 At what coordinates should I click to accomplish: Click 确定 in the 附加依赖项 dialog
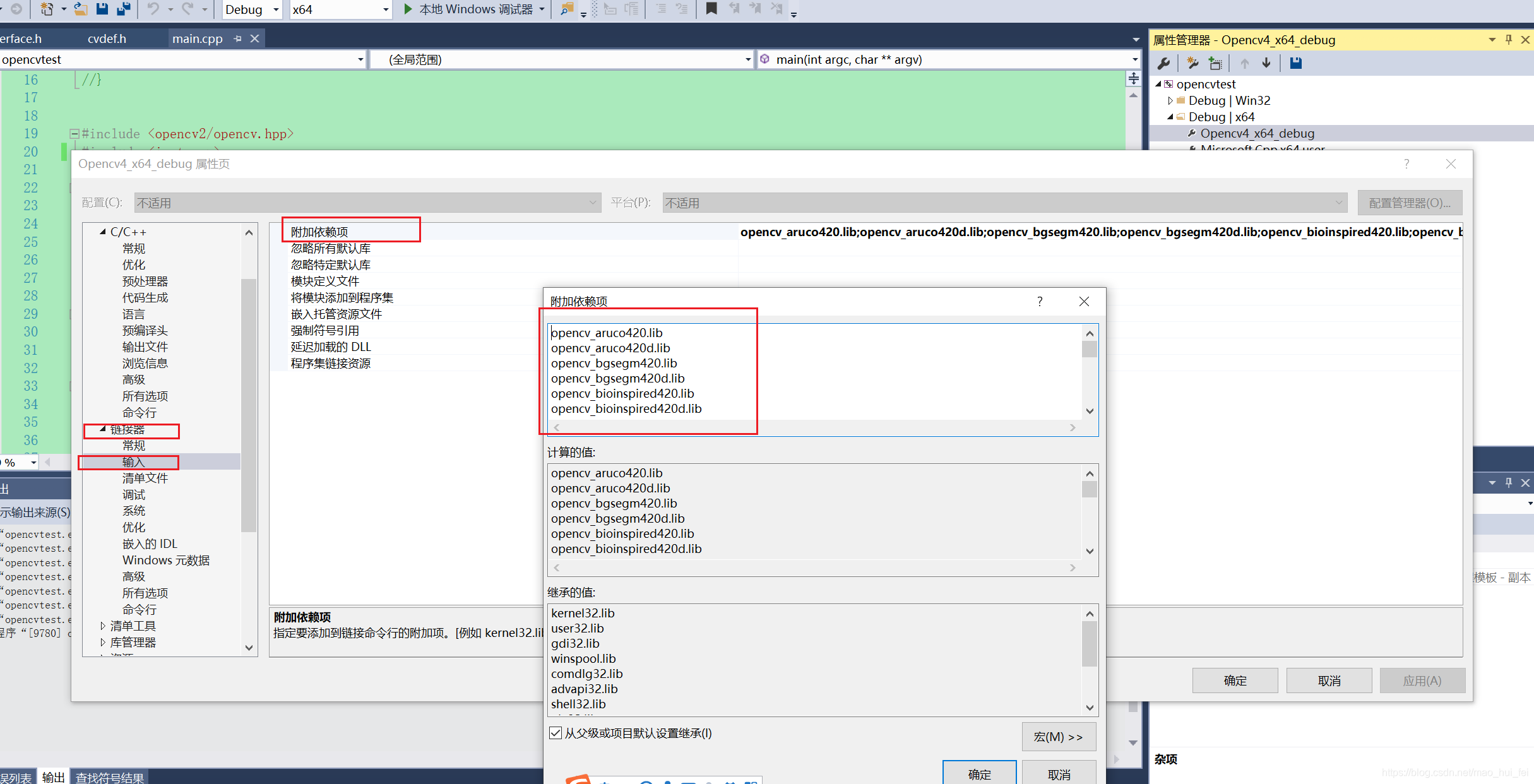pyautogui.click(x=980, y=774)
